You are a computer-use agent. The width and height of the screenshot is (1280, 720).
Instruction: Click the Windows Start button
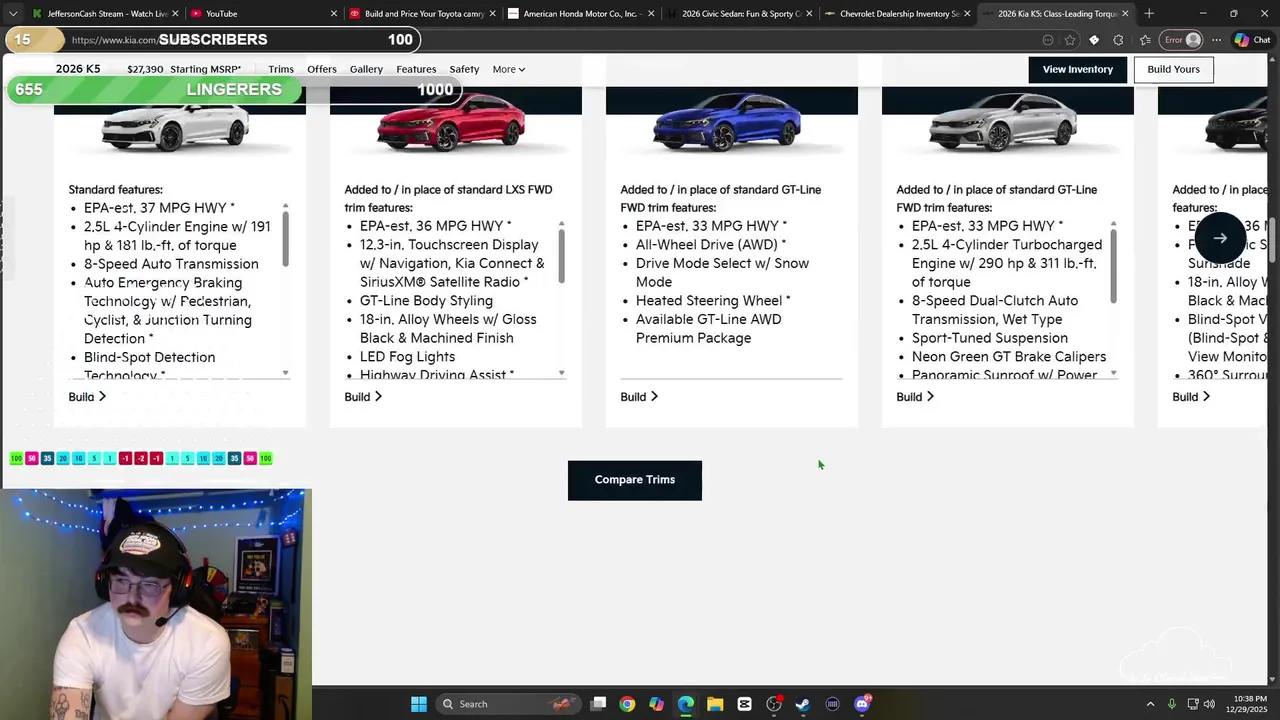coord(419,704)
